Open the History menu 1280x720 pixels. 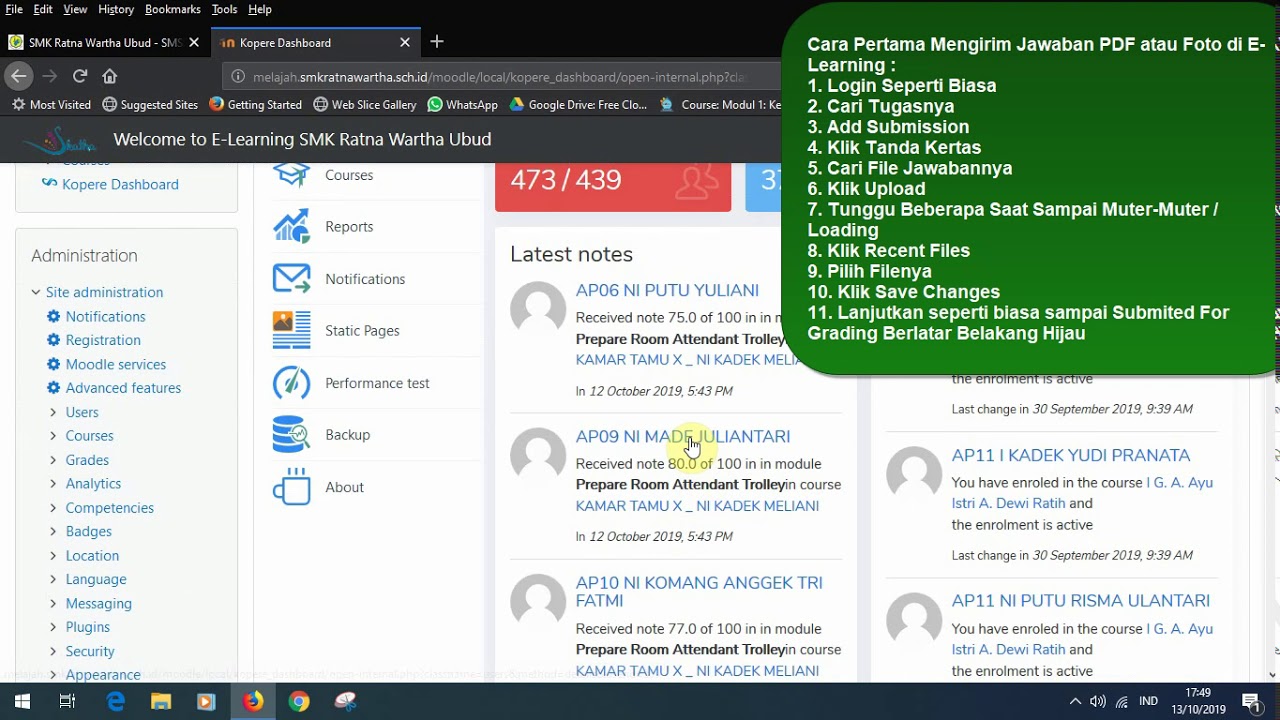[x=116, y=9]
